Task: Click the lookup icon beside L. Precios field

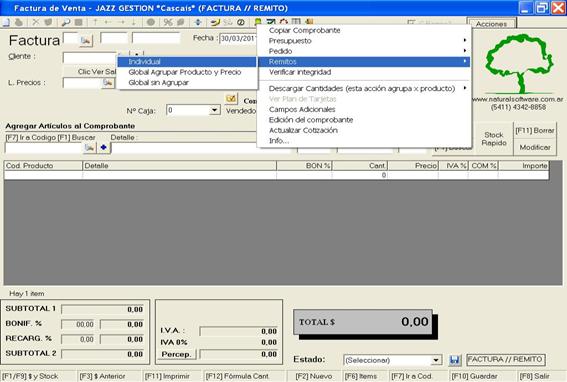Action: (x=108, y=83)
